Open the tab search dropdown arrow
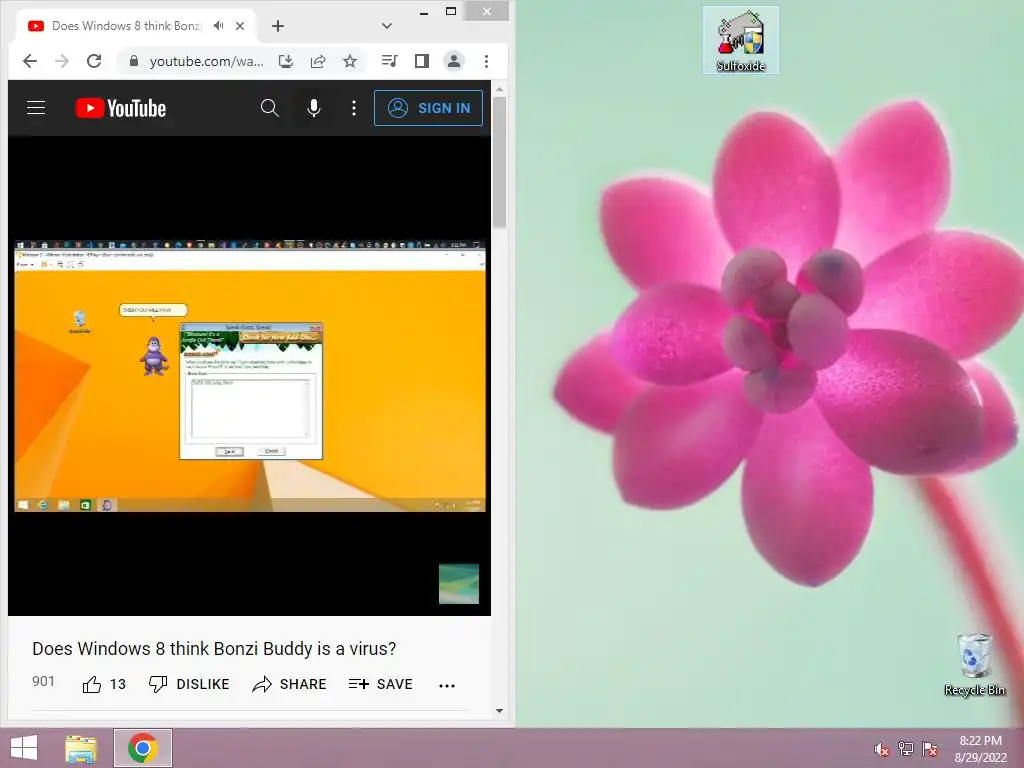This screenshot has width=1024, height=768. (x=387, y=26)
